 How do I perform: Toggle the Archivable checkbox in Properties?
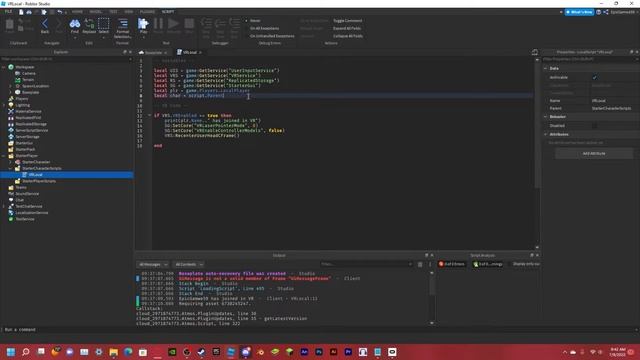[x=595, y=77]
